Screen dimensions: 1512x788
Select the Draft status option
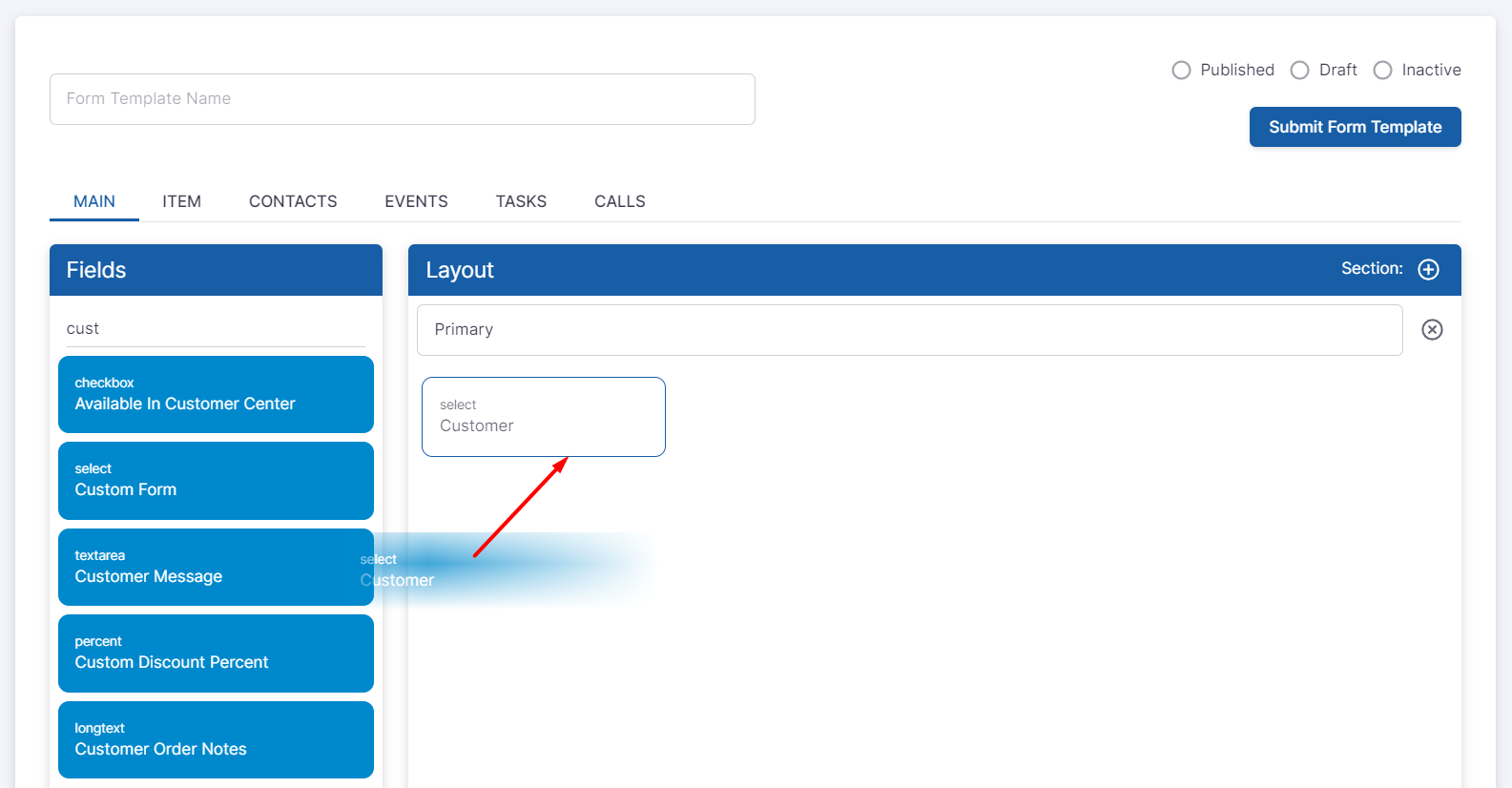point(1299,71)
